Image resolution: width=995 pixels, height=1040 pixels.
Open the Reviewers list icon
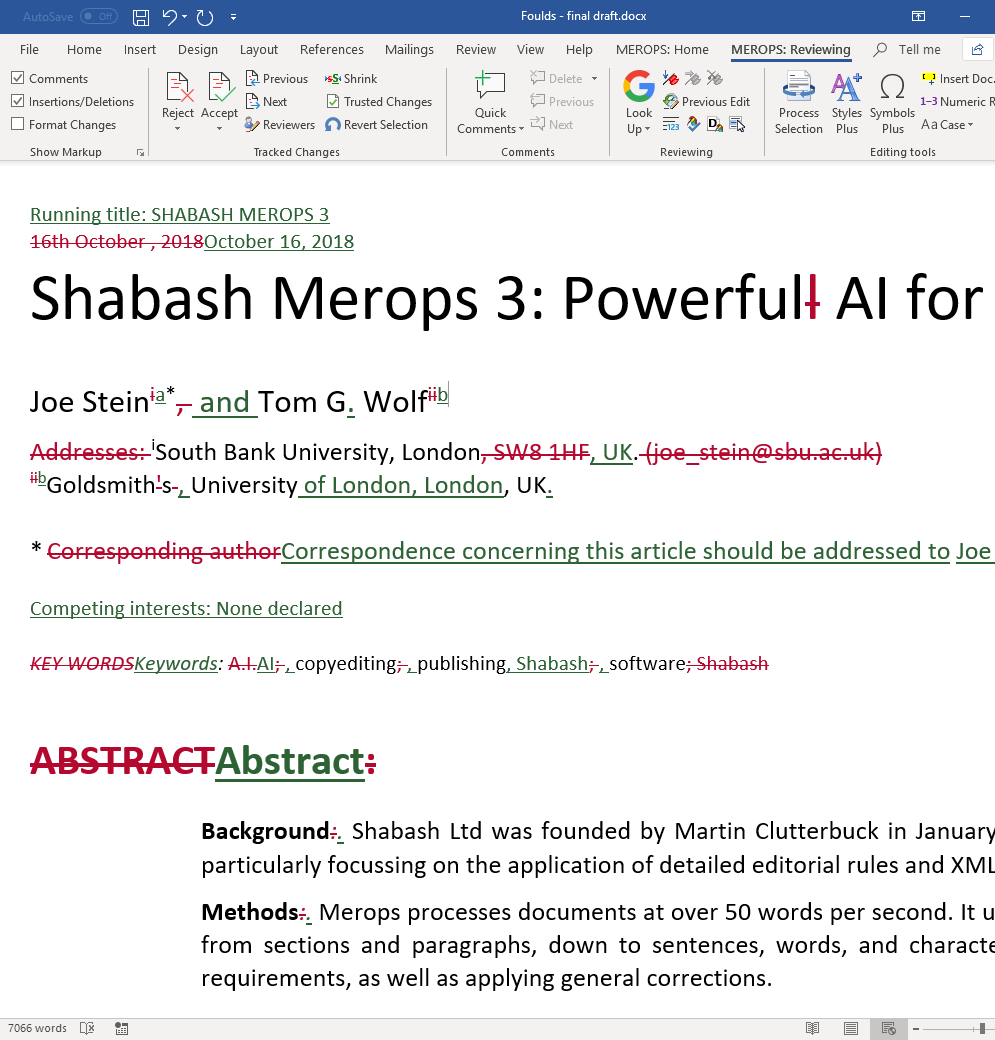click(253, 125)
